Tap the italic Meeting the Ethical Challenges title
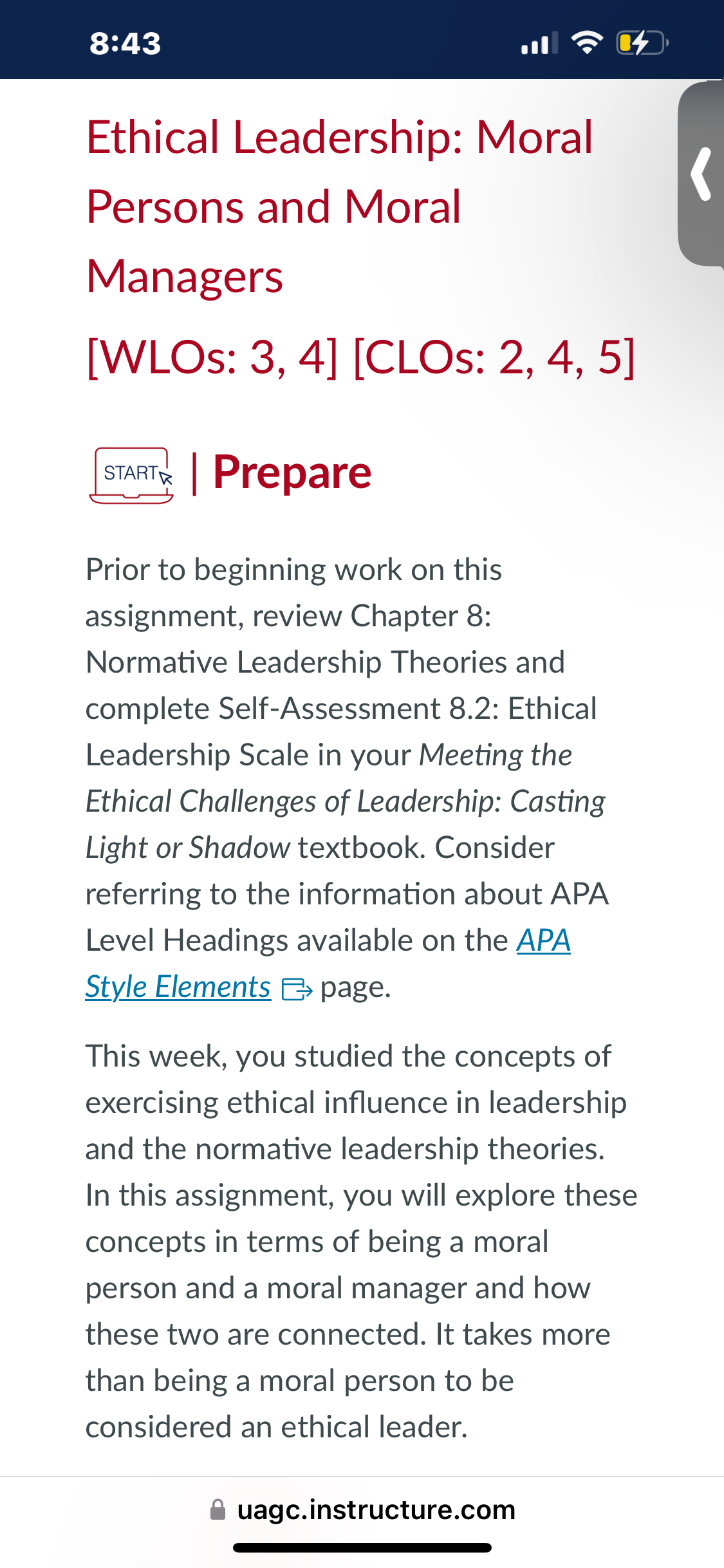The height and width of the screenshot is (1568, 724). tap(346, 801)
